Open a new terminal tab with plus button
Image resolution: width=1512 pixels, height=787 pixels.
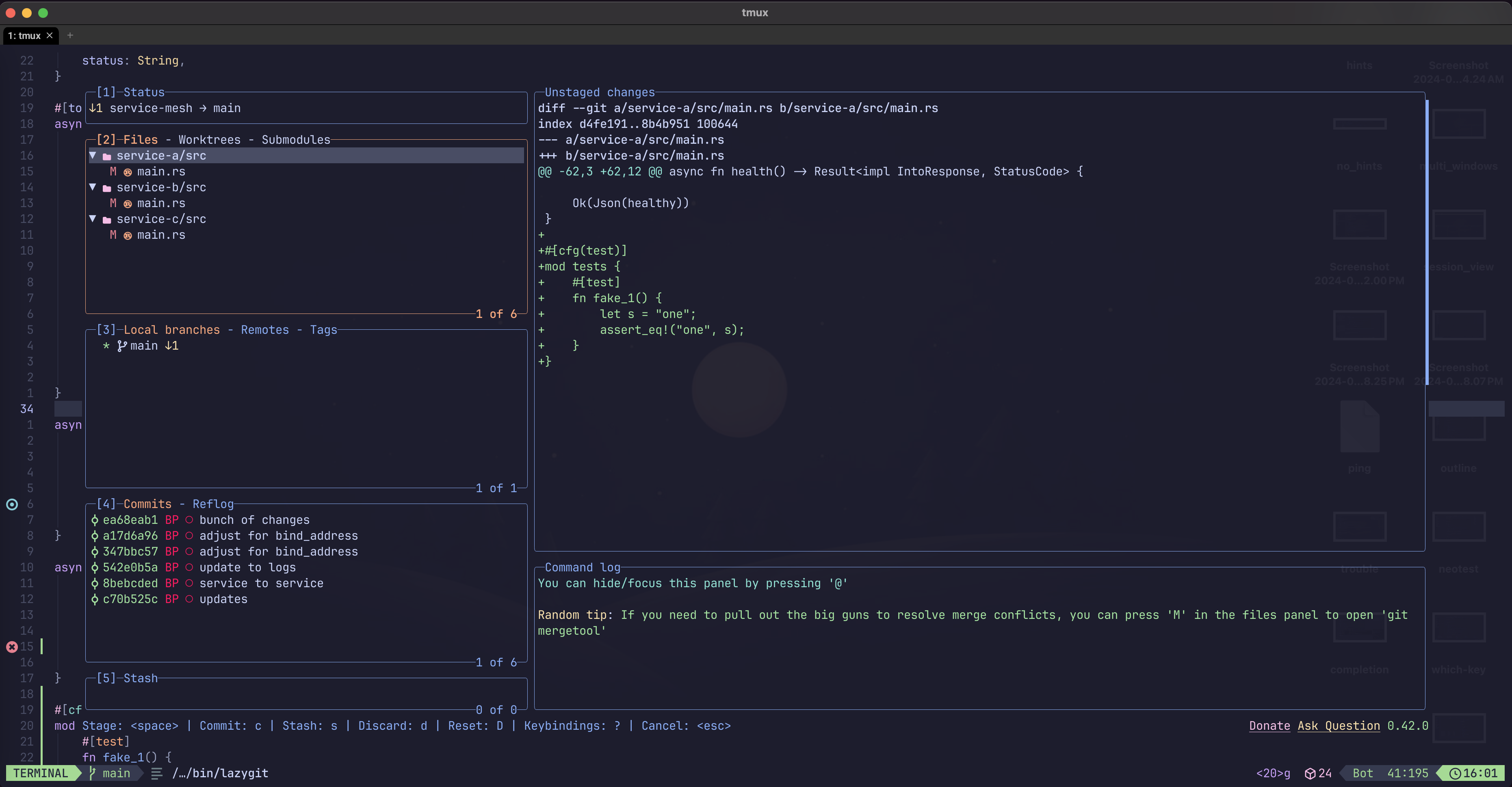coord(70,36)
